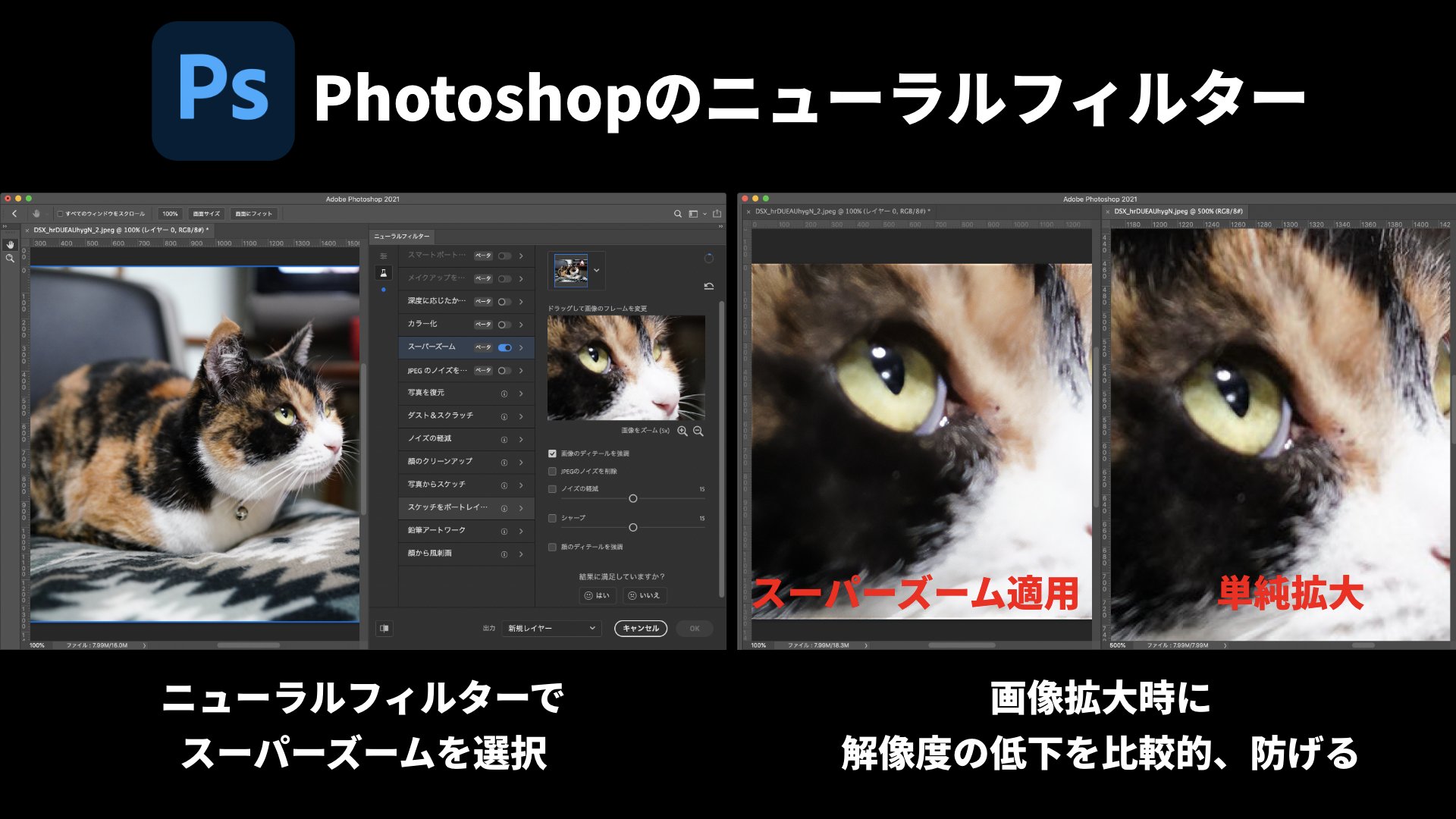This screenshot has width=1456, height=819.
Task: Expand the 鉛筆アートワーク filter chevron
Action: [521, 531]
